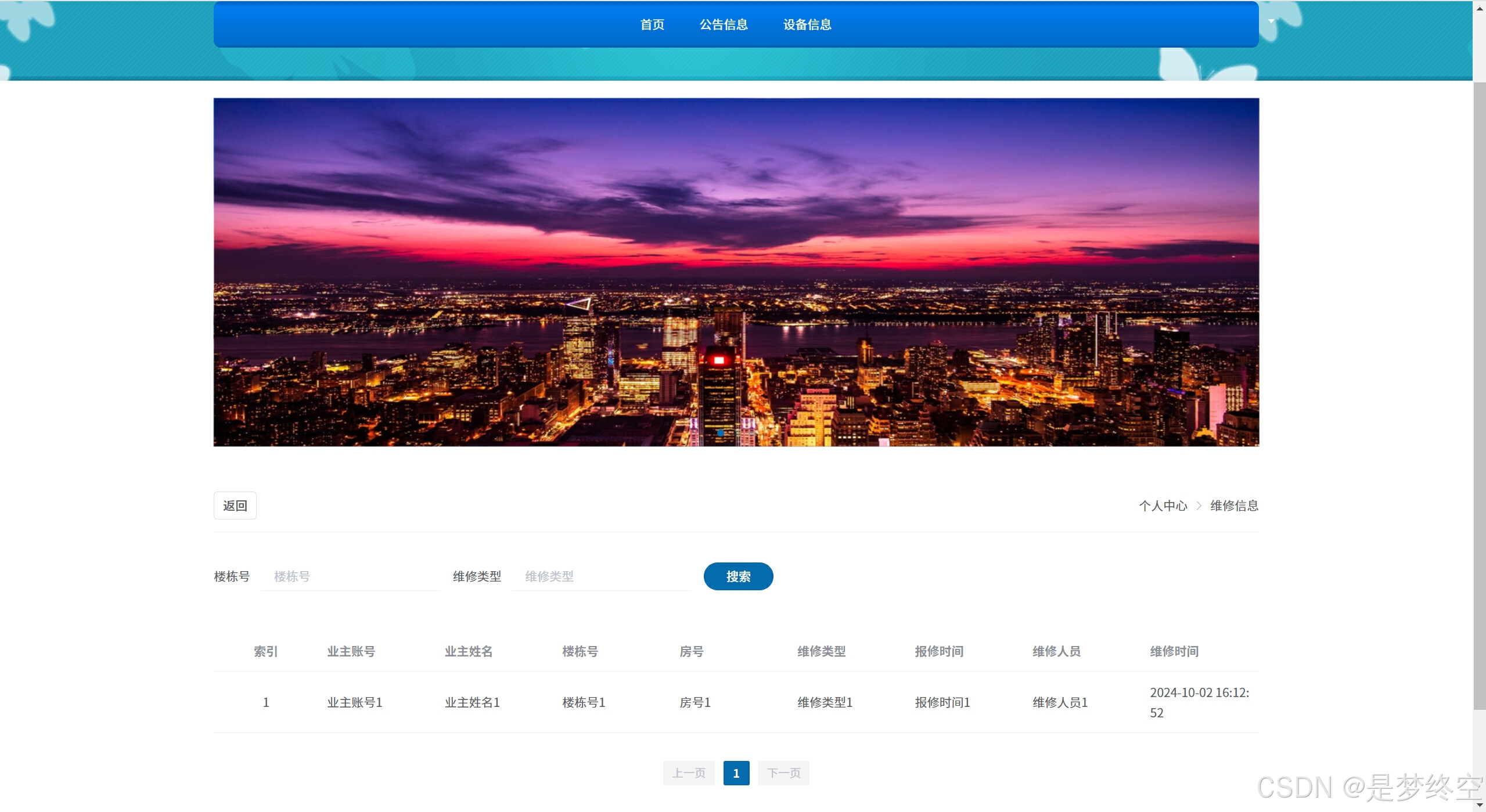Follow the 个人中心 breadcrumb link
Screen dimensions: 1486x812
tap(1163, 506)
